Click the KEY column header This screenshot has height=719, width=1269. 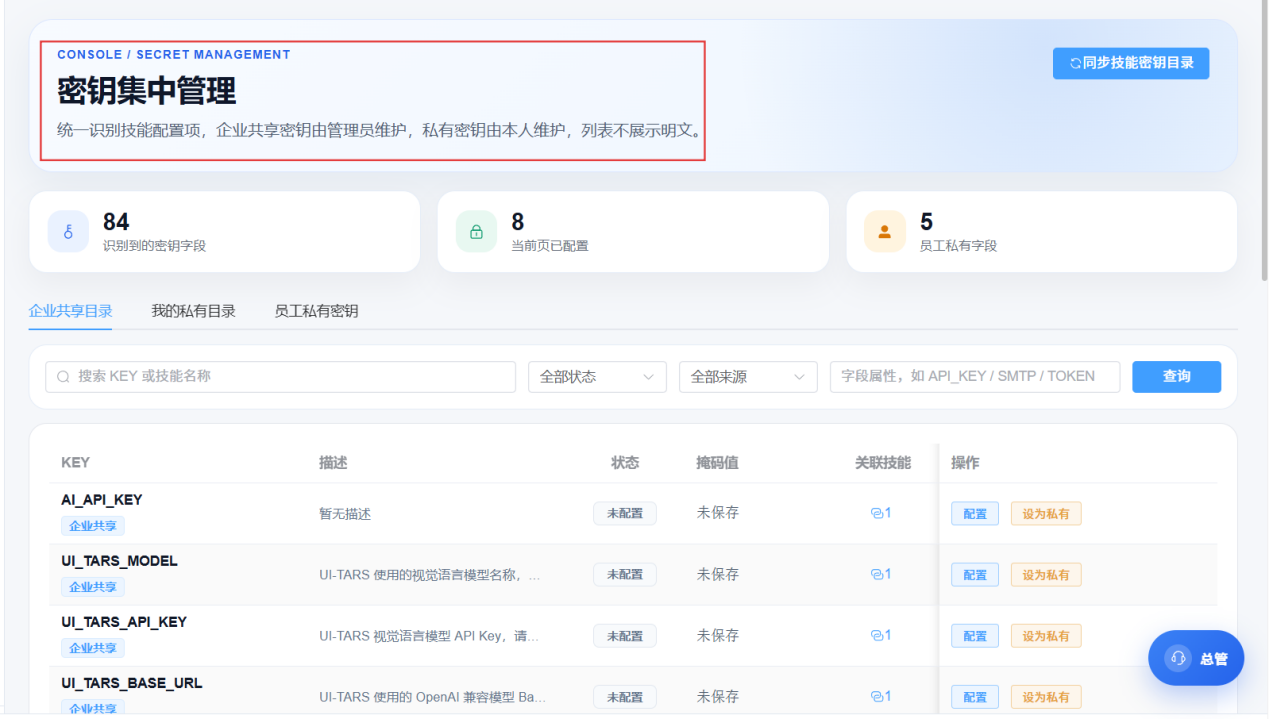75,463
